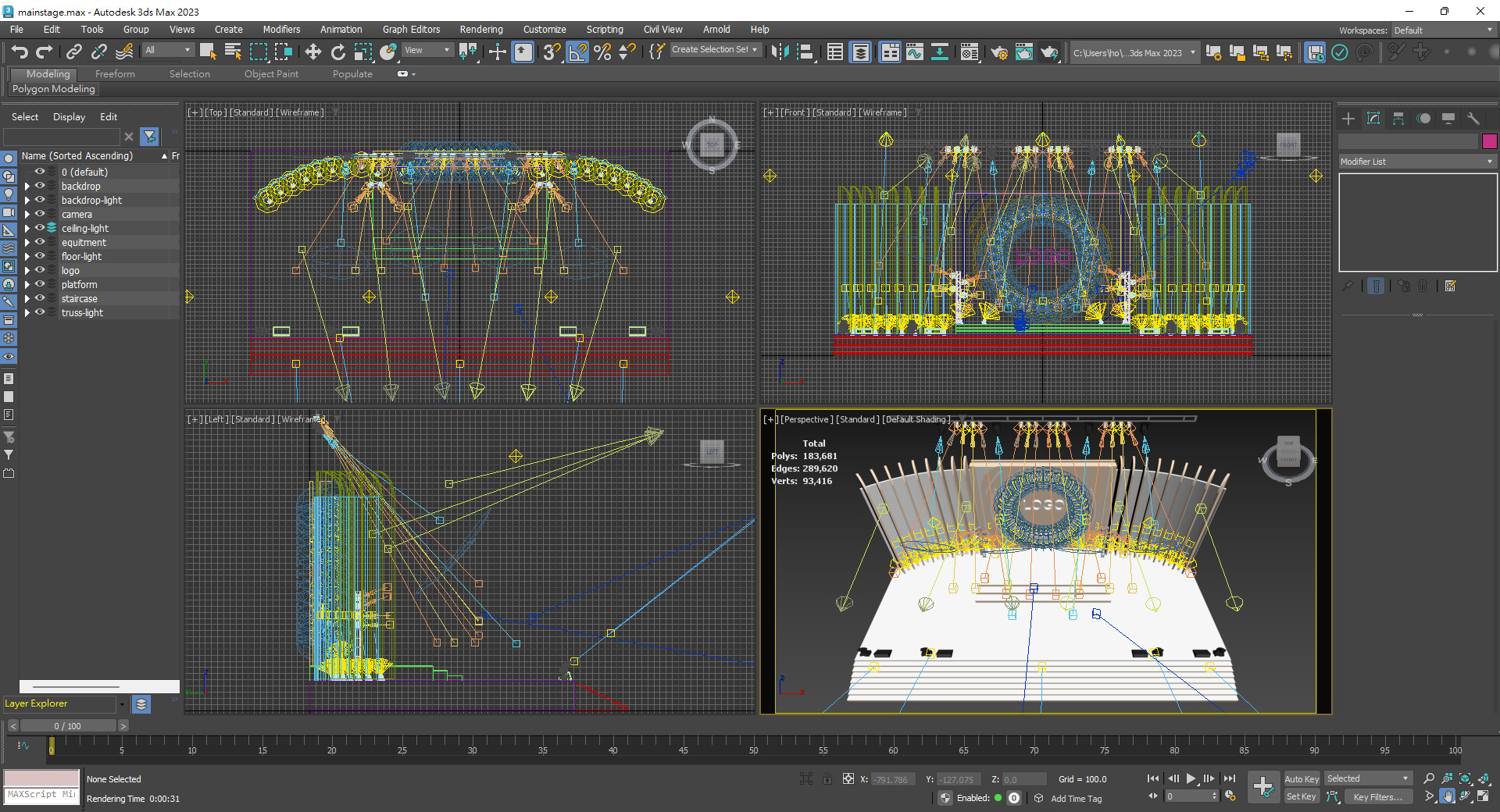Select the Rotate tool in toolbar
The height and width of the screenshot is (812, 1500).
(x=337, y=52)
